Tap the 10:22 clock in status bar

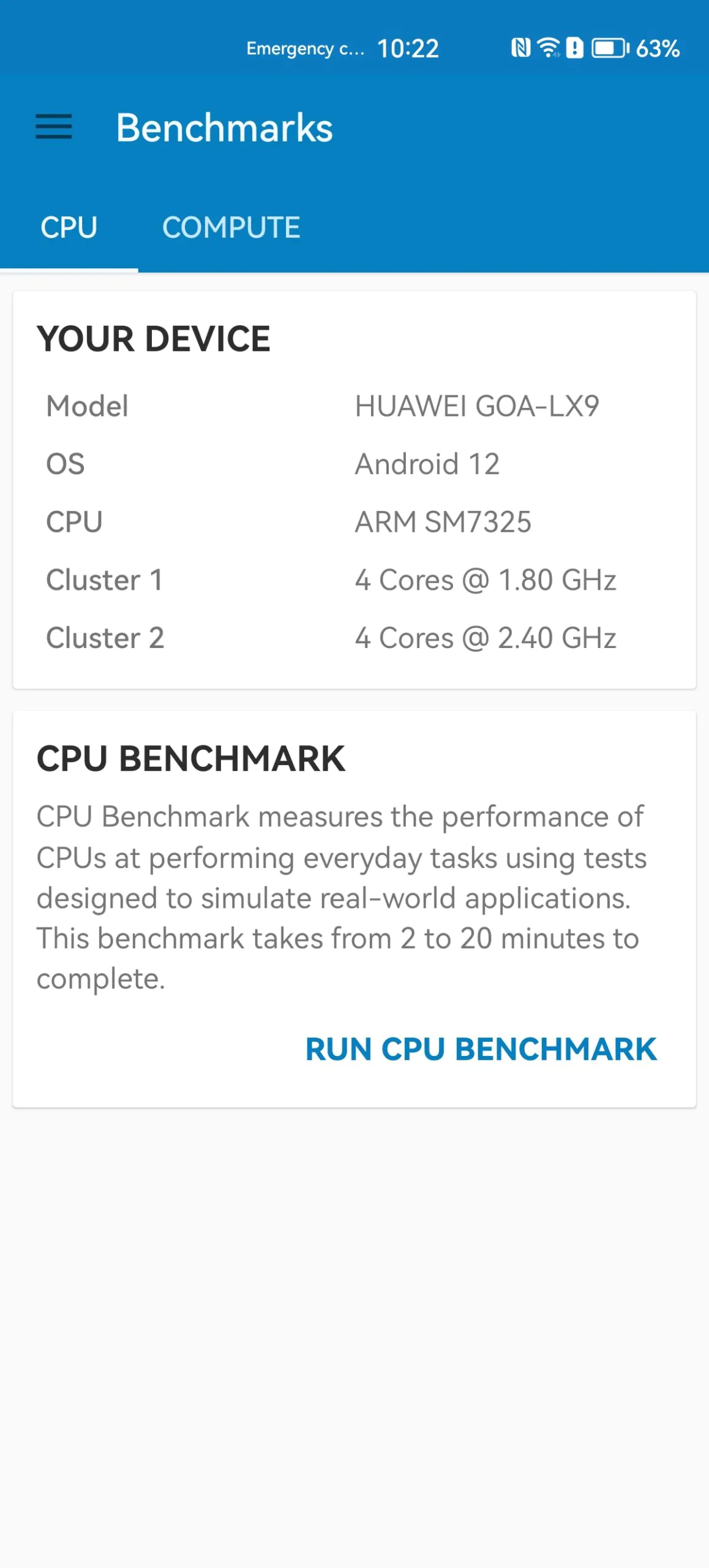point(408,48)
